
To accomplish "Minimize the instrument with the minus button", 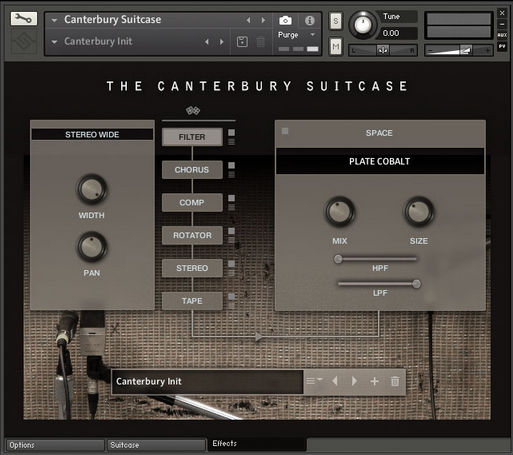I will pos(502,24).
